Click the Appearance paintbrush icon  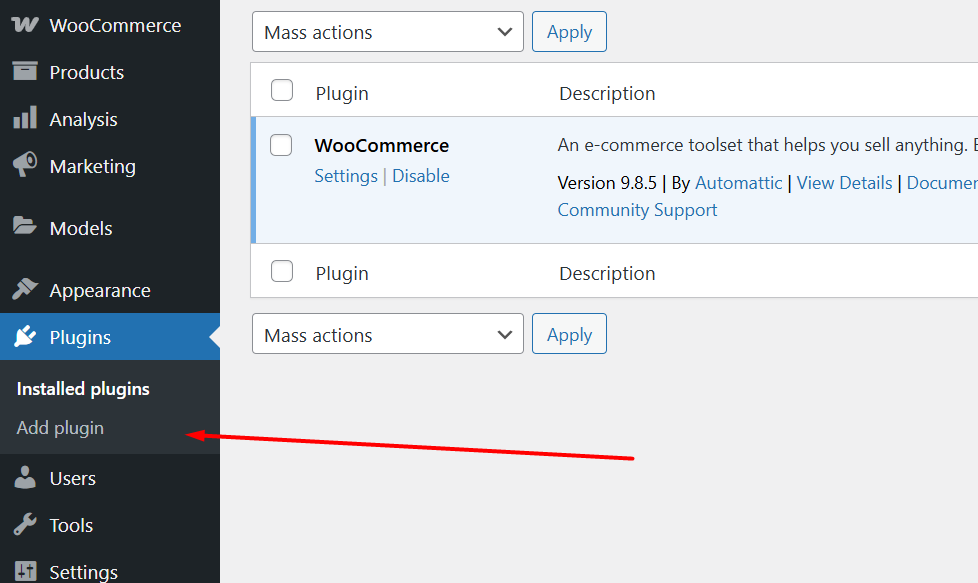(x=25, y=290)
